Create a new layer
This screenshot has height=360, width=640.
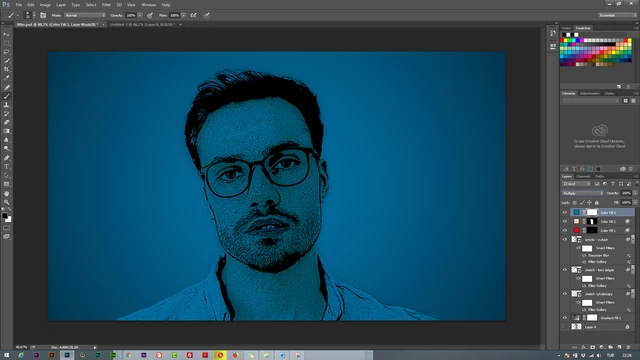pyautogui.click(x=619, y=347)
